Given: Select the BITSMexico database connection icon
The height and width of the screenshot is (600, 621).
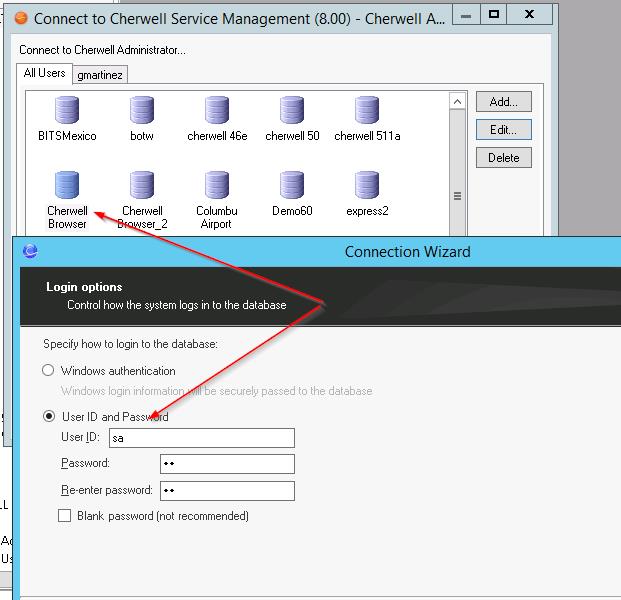Looking at the screenshot, I should pos(67,110).
